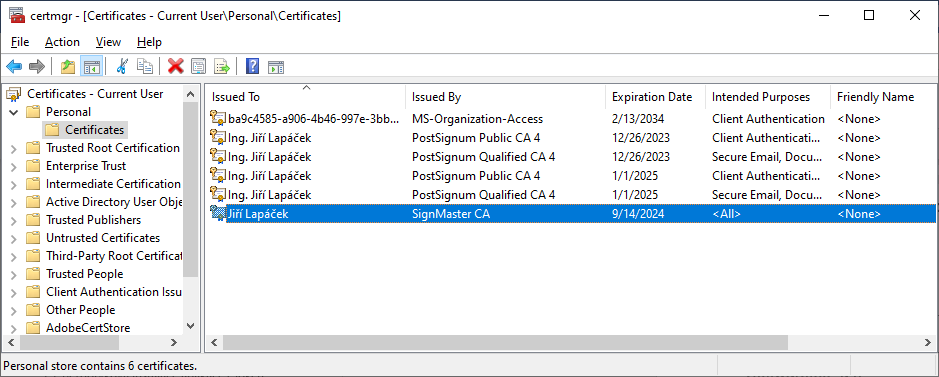The height and width of the screenshot is (377, 939).
Task: Open the Help question mark icon
Action: point(253,66)
